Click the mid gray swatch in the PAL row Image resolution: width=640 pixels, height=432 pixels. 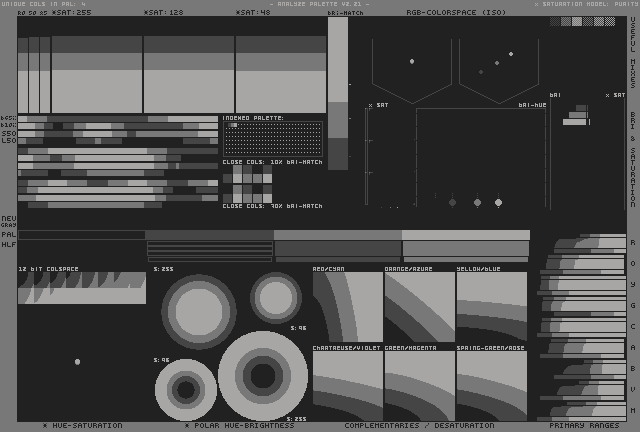point(338,235)
